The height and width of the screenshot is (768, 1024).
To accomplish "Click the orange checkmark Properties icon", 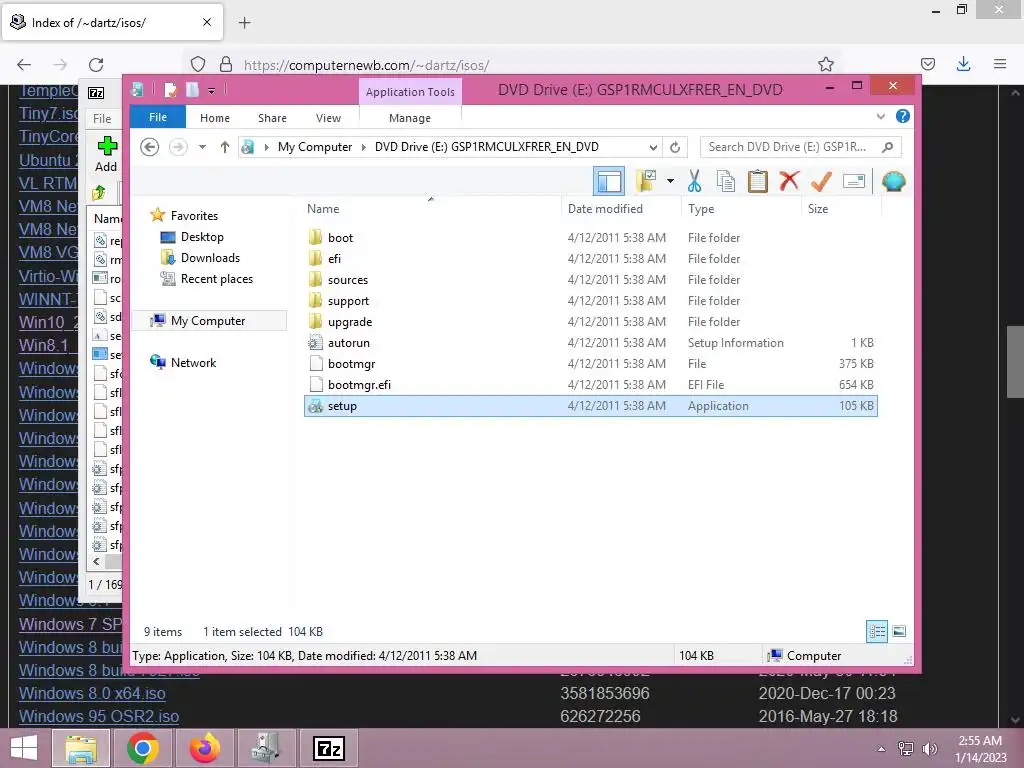I will pos(821,182).
